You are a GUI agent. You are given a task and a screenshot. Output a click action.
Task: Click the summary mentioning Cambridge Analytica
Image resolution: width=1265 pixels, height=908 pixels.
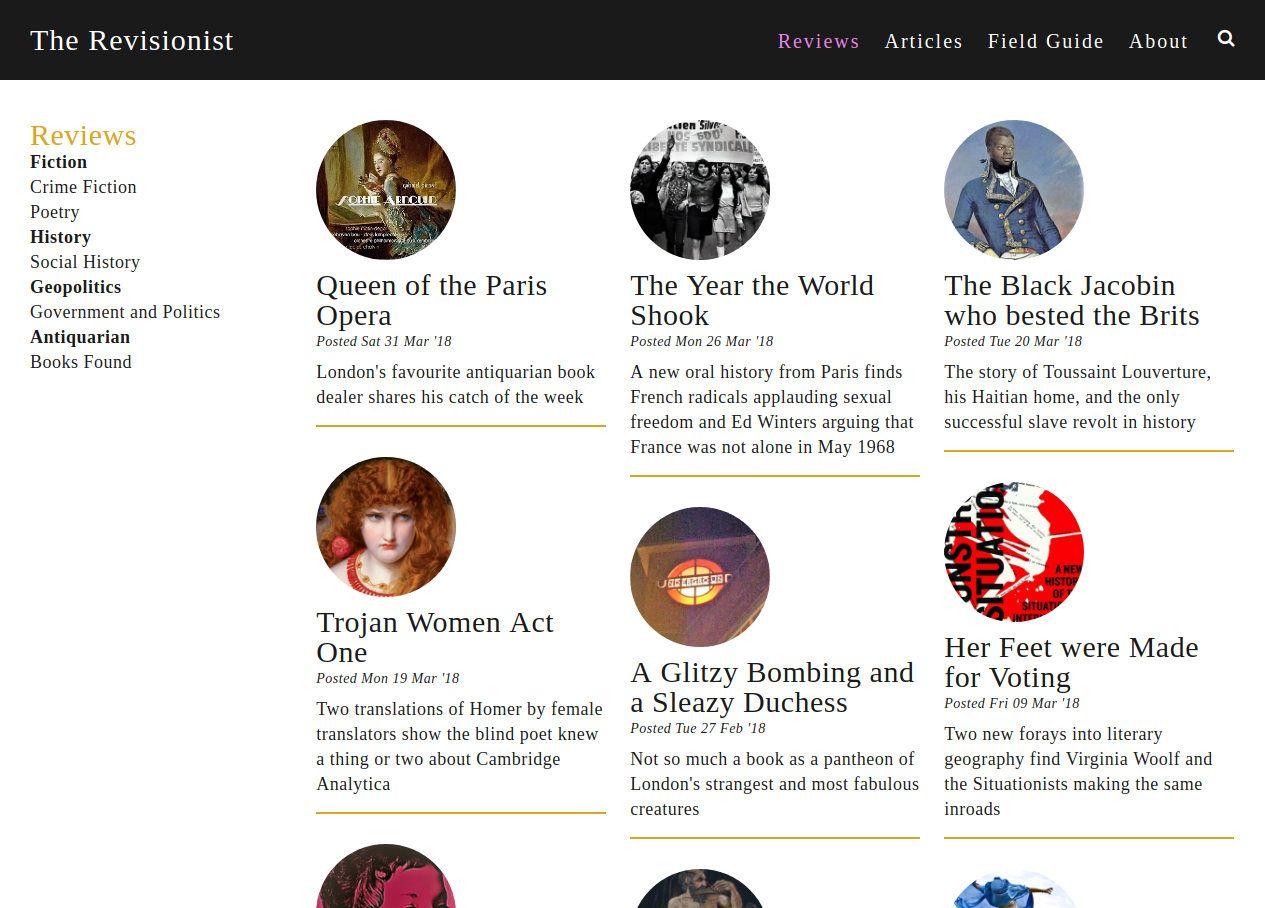(460, 747)
